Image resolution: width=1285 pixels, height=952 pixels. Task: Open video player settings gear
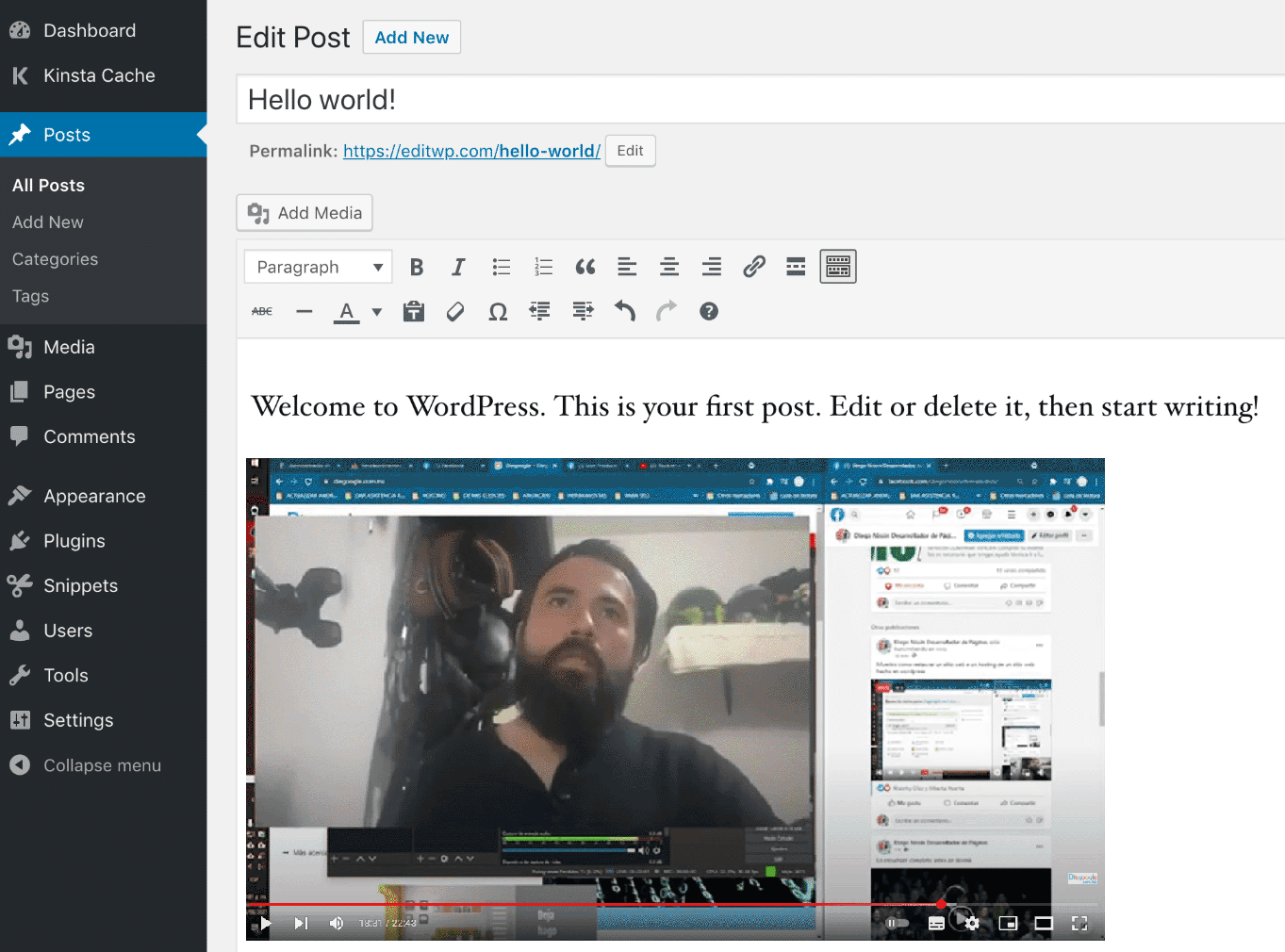pyautogui.click(x=972, y=924)
